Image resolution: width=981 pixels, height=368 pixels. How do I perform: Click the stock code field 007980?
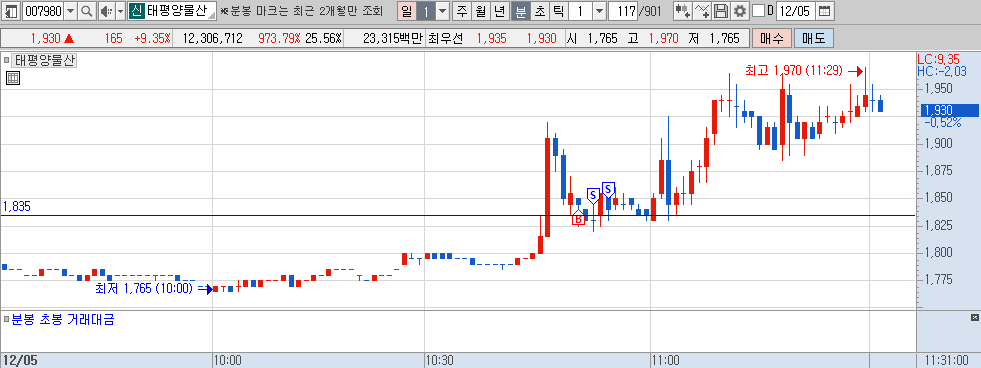click(x=43, y=11)
